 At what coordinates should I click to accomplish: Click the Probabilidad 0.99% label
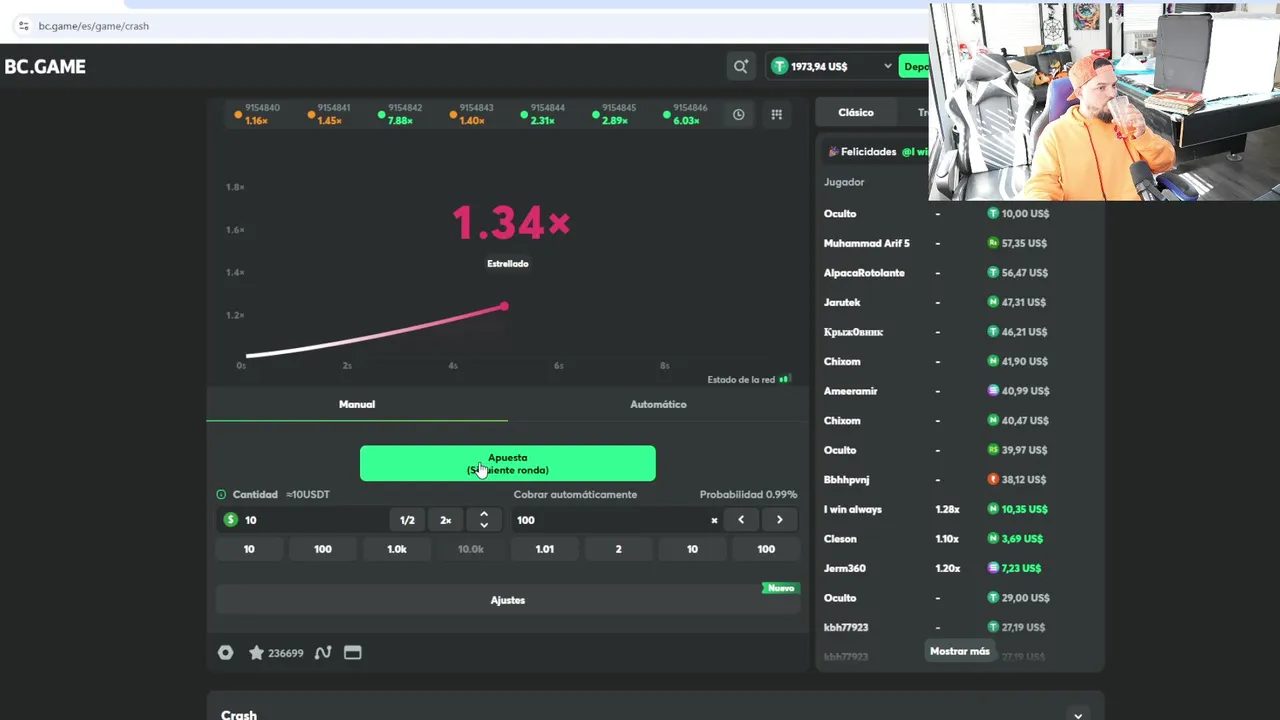point(748,494)
